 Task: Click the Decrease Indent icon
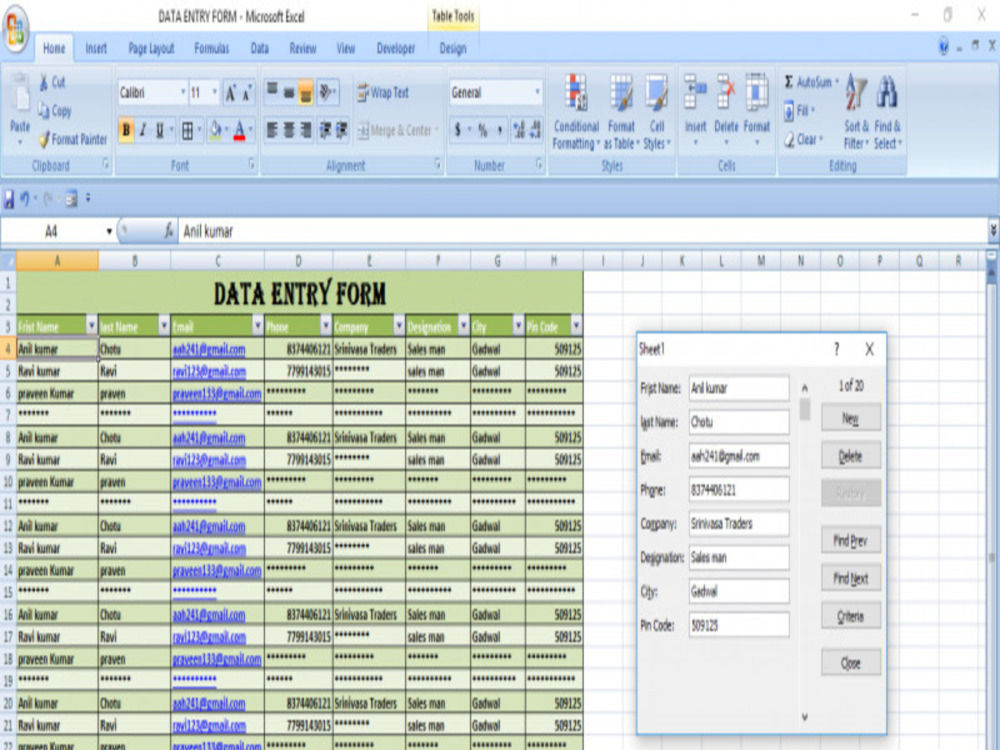coord(325,131)
